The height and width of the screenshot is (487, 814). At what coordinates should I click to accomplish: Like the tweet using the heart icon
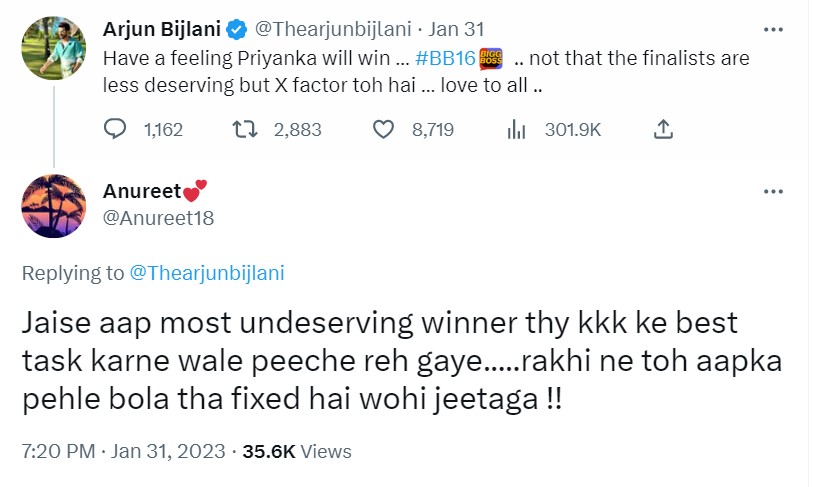(384, 129)
